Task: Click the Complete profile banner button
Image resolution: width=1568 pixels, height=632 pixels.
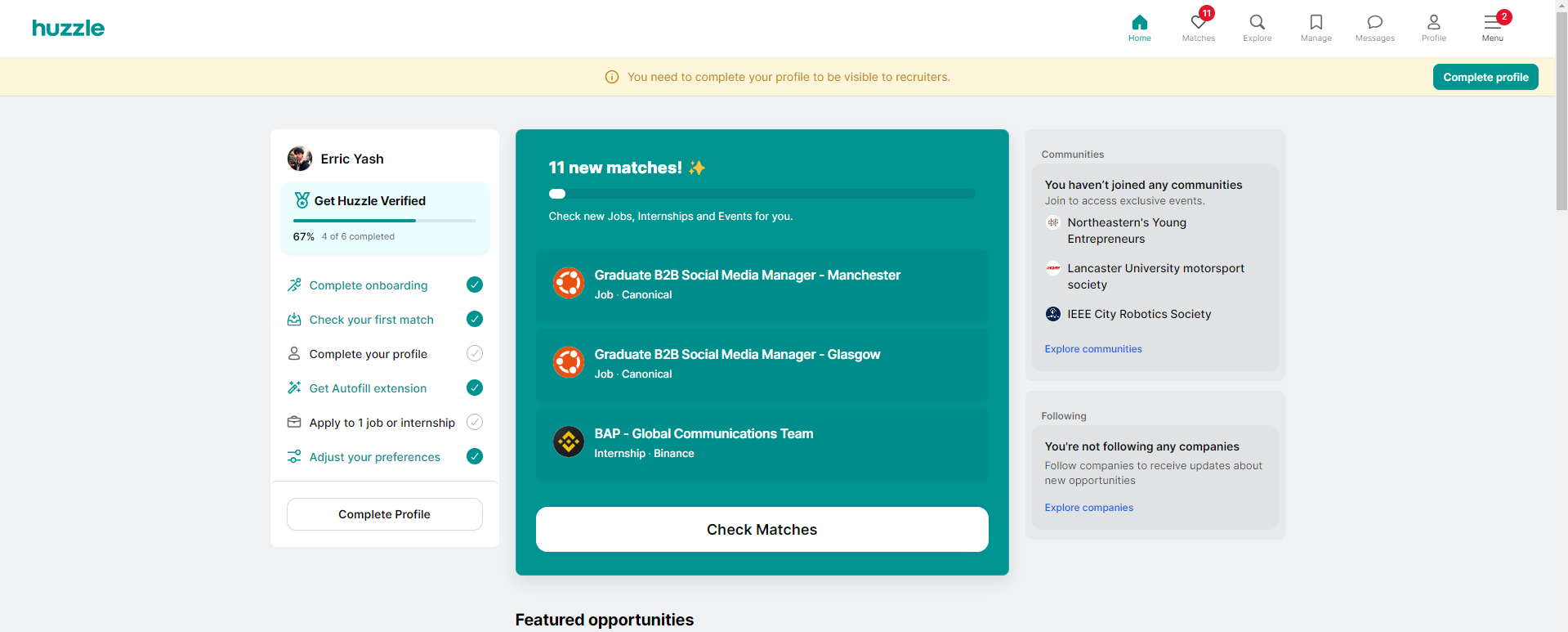Action: [x=1485, y=77]
